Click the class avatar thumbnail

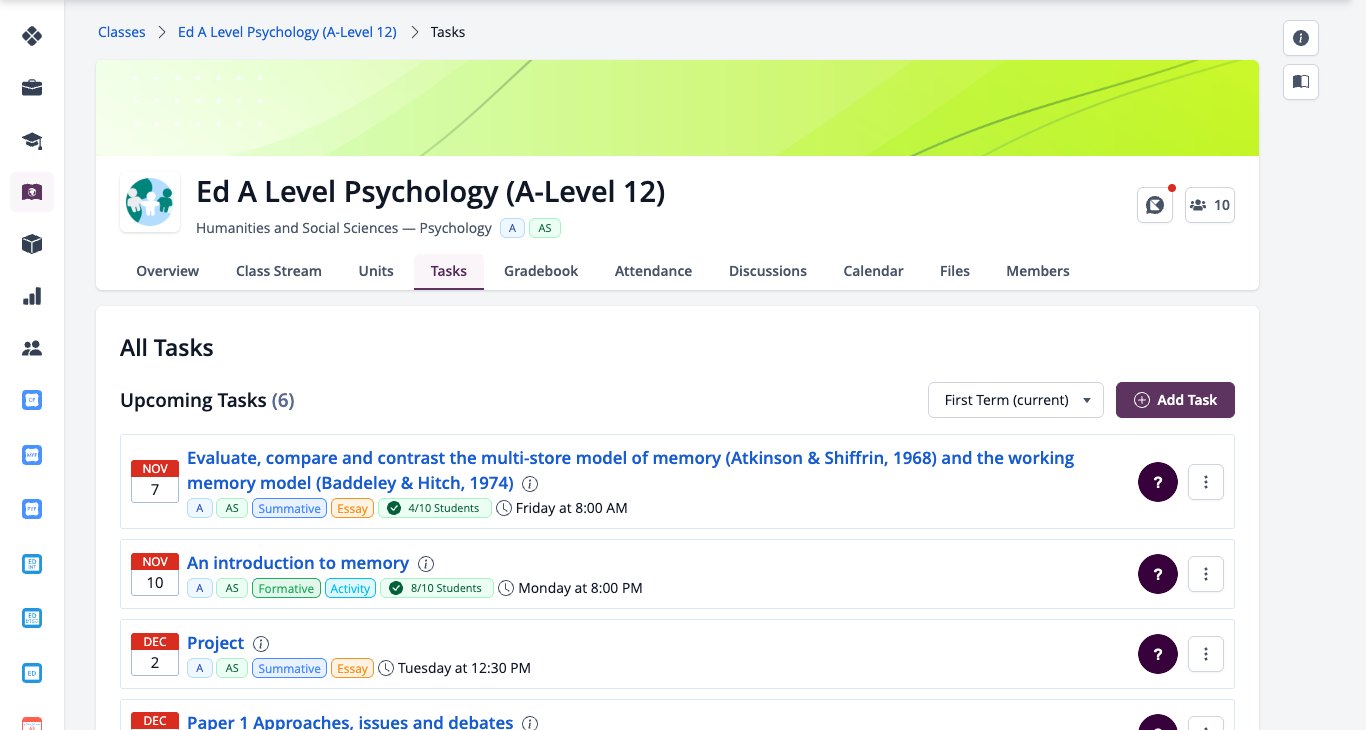150,202
